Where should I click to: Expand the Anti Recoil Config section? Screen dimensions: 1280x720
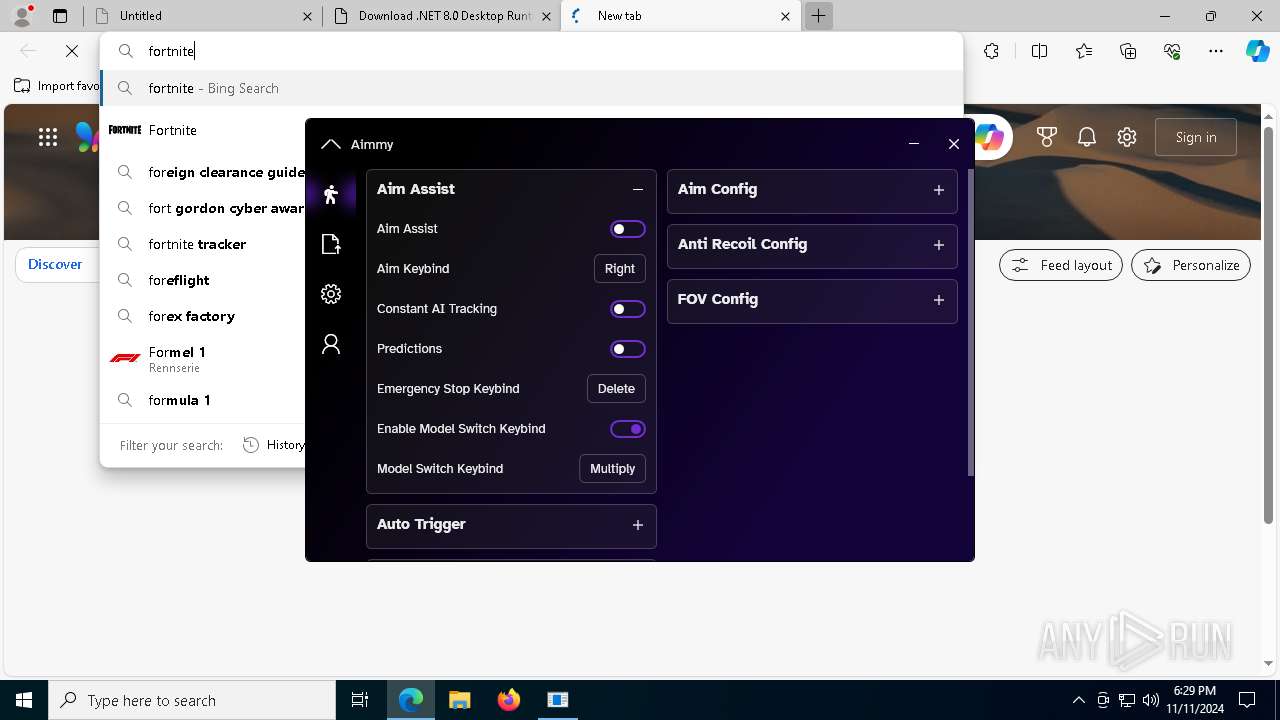[x=939, y=245]
